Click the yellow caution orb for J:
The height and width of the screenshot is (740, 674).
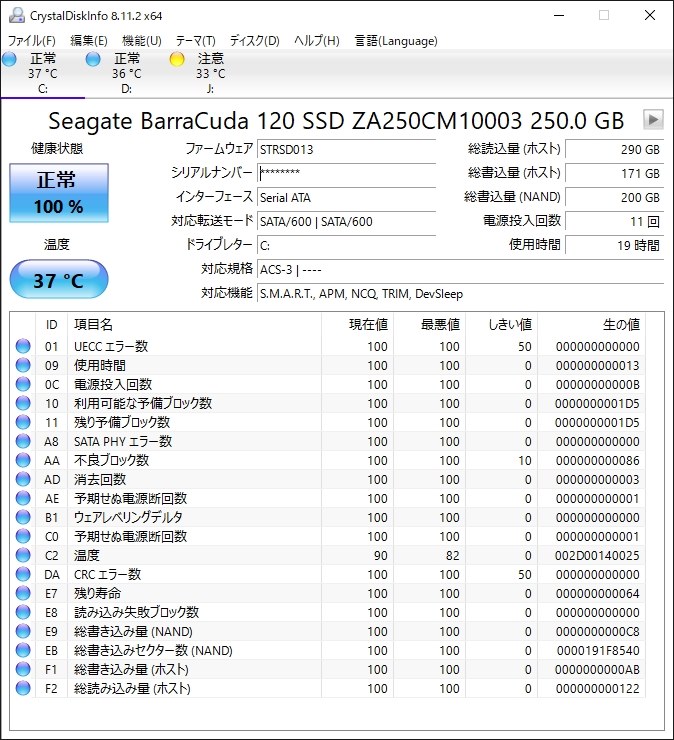[x=177, y=59]
